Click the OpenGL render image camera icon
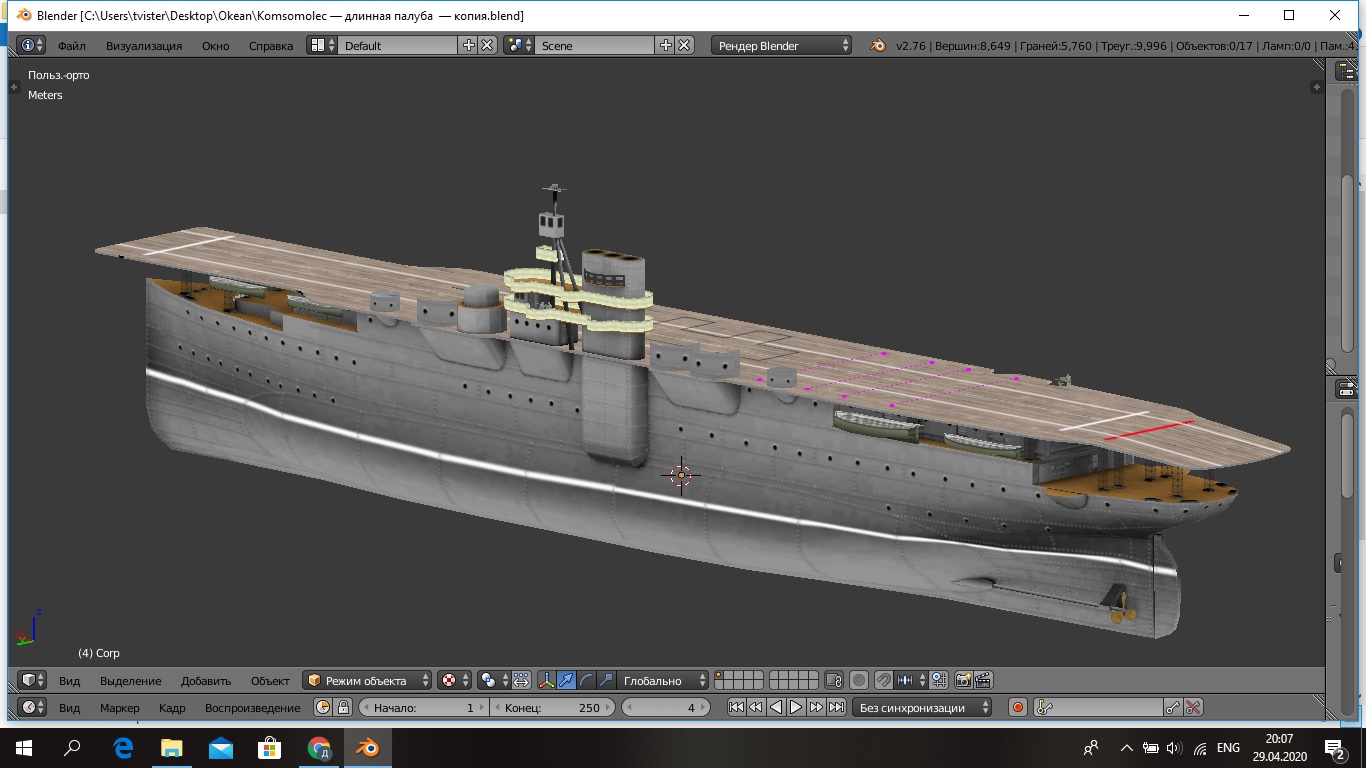The width and height of the screenshot is (1366, 768). click(963, 680)
